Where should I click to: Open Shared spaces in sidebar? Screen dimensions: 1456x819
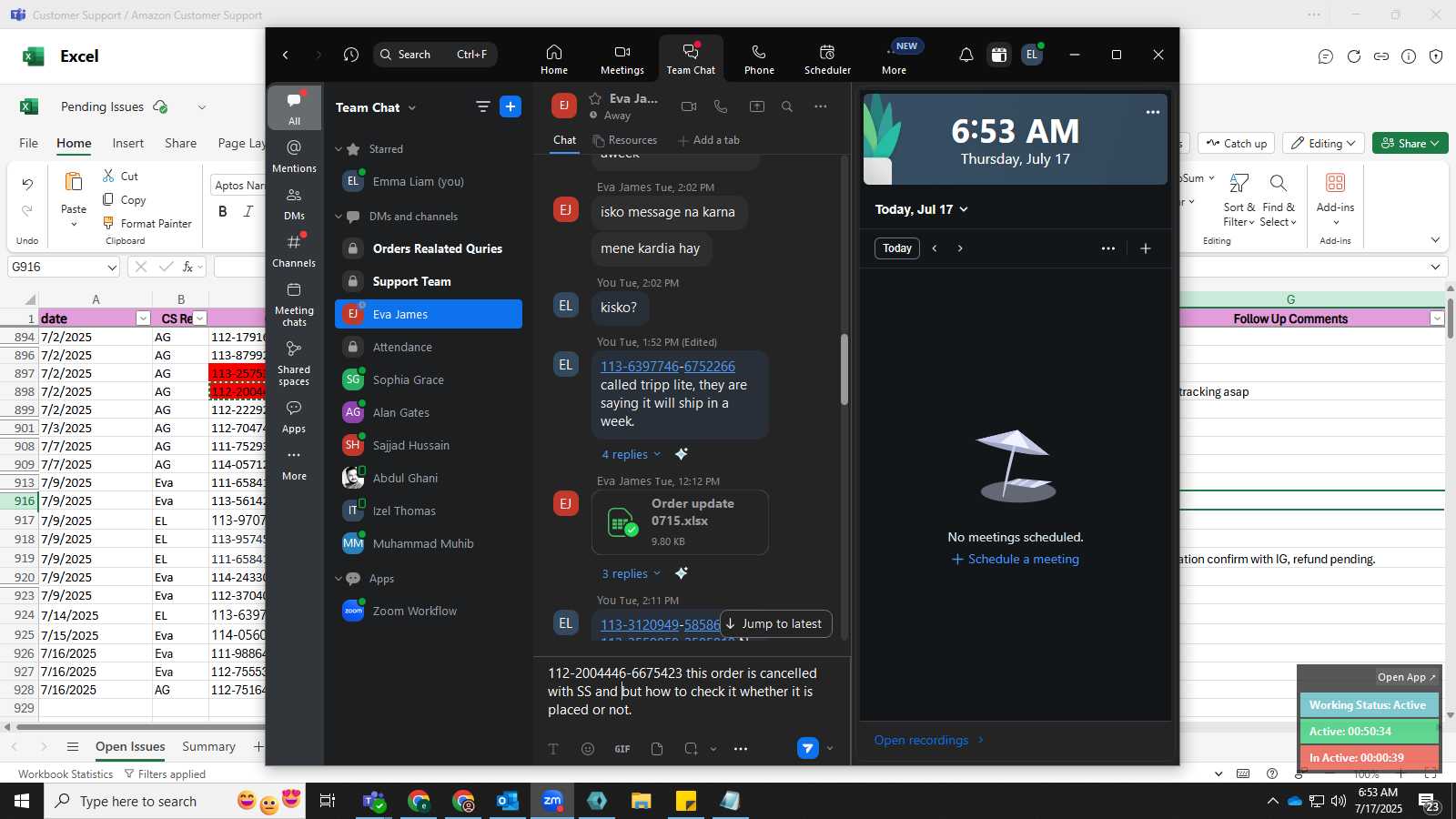[x=294, y=363]
